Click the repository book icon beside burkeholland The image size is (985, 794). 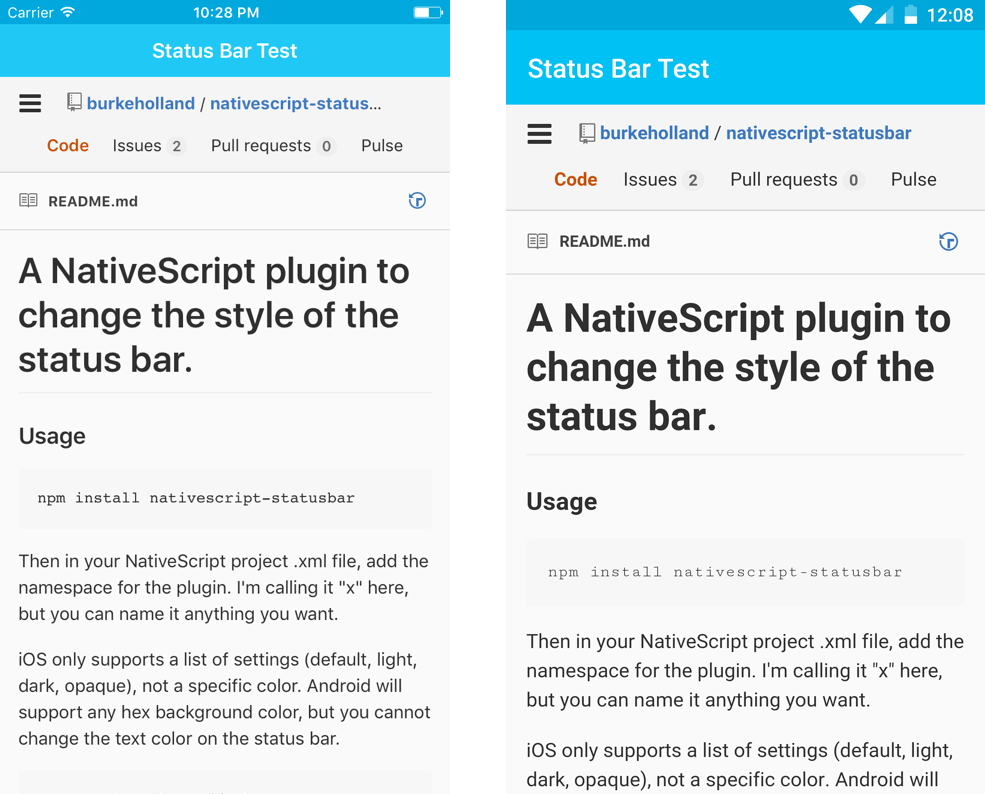[x=73, y=101]
